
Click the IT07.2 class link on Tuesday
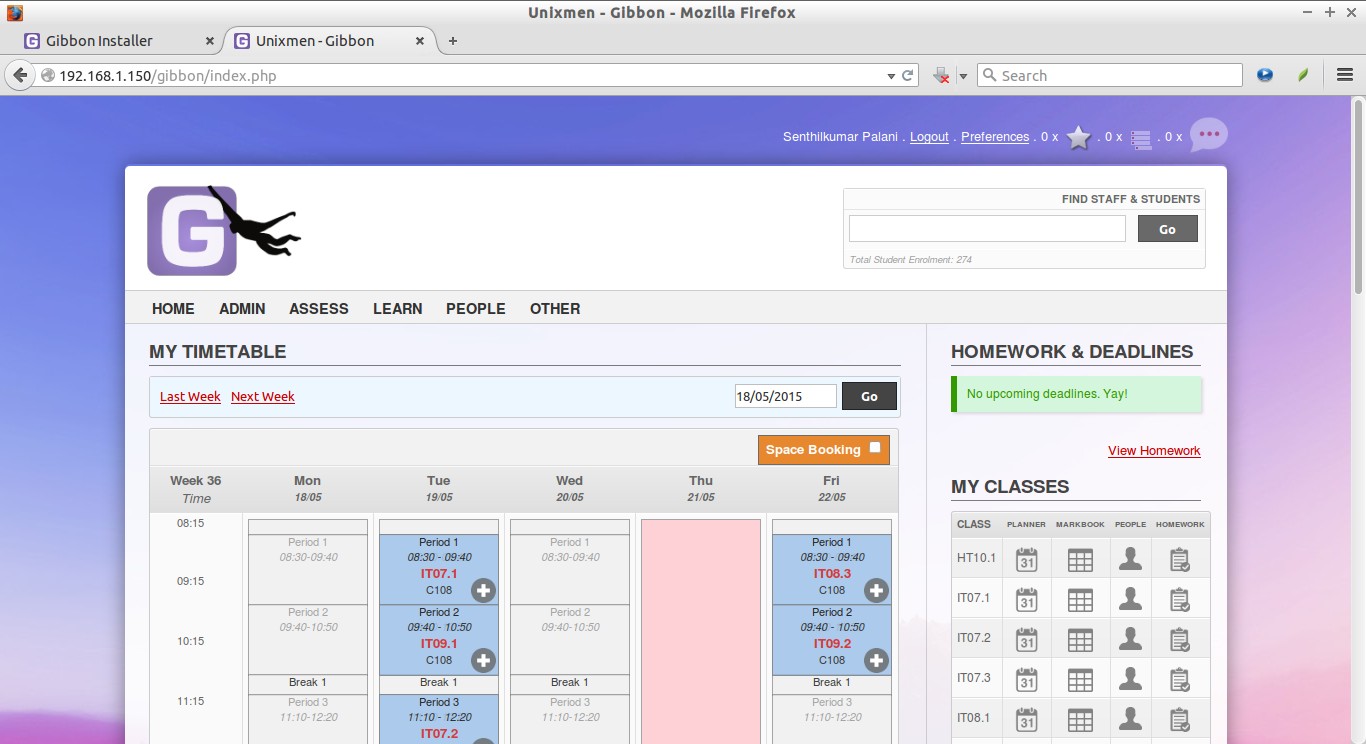pos(439,733)
